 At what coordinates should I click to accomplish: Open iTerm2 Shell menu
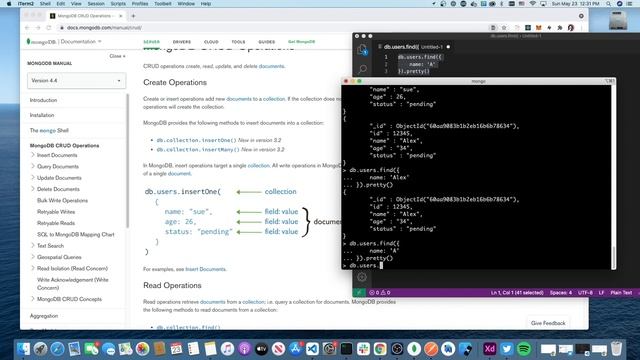click(45, 4)
